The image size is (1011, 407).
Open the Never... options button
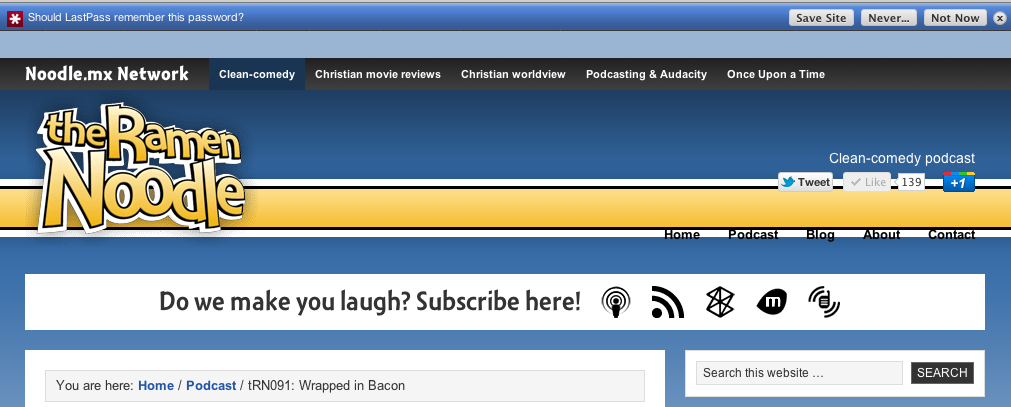[888, 18]
